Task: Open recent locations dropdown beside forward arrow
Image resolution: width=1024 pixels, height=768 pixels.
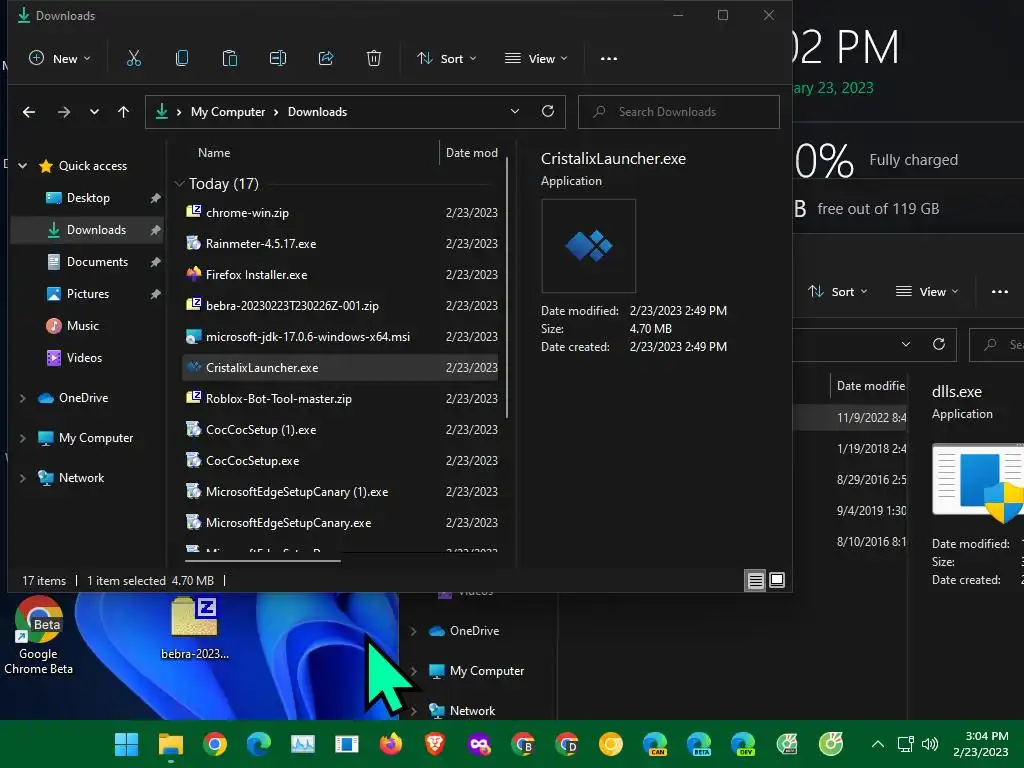Action: pyautogui.click(x=94, y=112)
